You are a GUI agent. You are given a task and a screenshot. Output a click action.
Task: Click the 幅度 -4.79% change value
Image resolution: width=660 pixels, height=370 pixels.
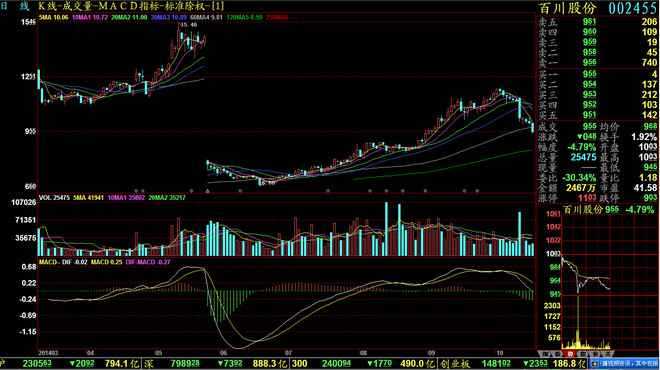click(581, 147)
